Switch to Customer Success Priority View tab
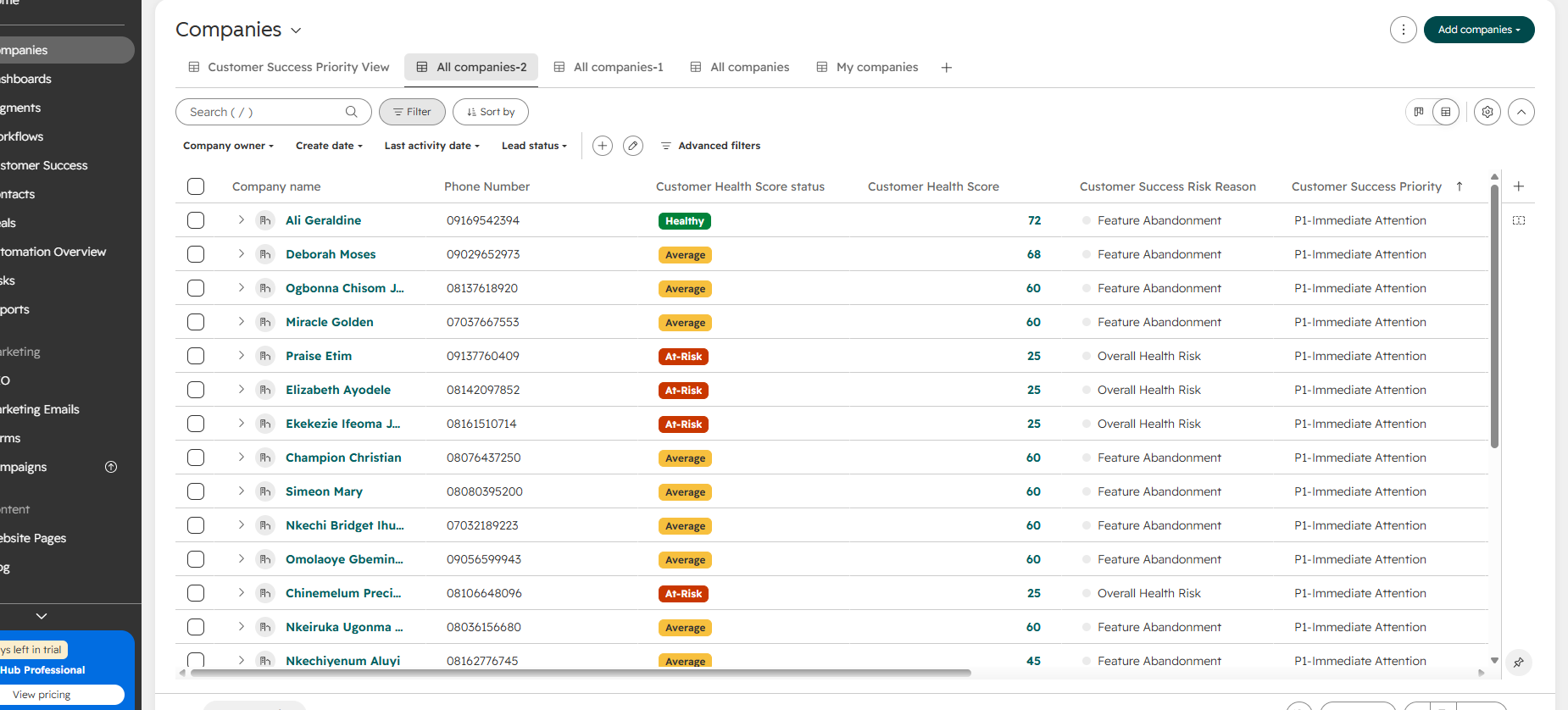Image resolution: width=1568 pixels, height=710 pixels. (x=289, y=68)
